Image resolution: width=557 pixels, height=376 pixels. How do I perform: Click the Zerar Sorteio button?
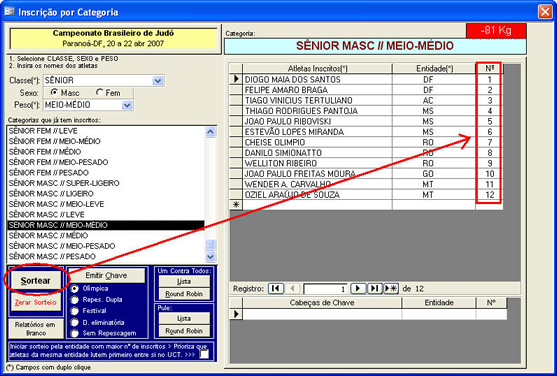[36, 302]
